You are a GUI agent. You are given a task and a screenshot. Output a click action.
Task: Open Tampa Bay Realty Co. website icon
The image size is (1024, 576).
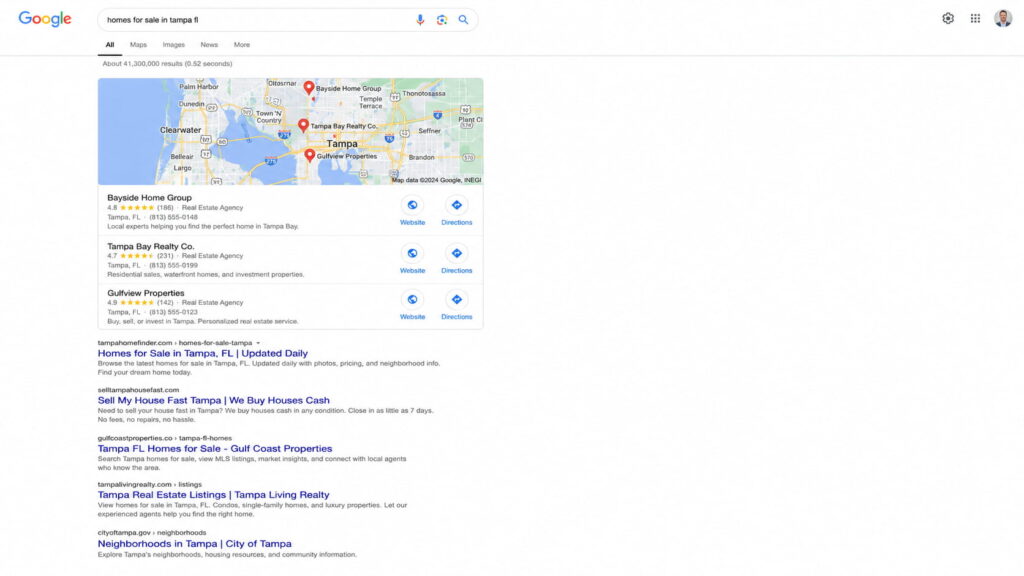tap(412, 253)
